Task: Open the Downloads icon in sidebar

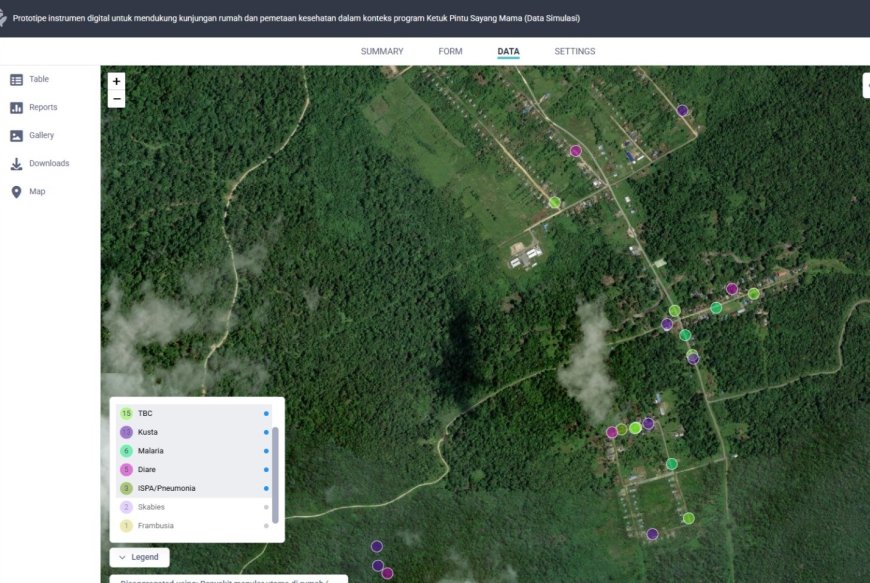Action: click(x=17, y=164)
